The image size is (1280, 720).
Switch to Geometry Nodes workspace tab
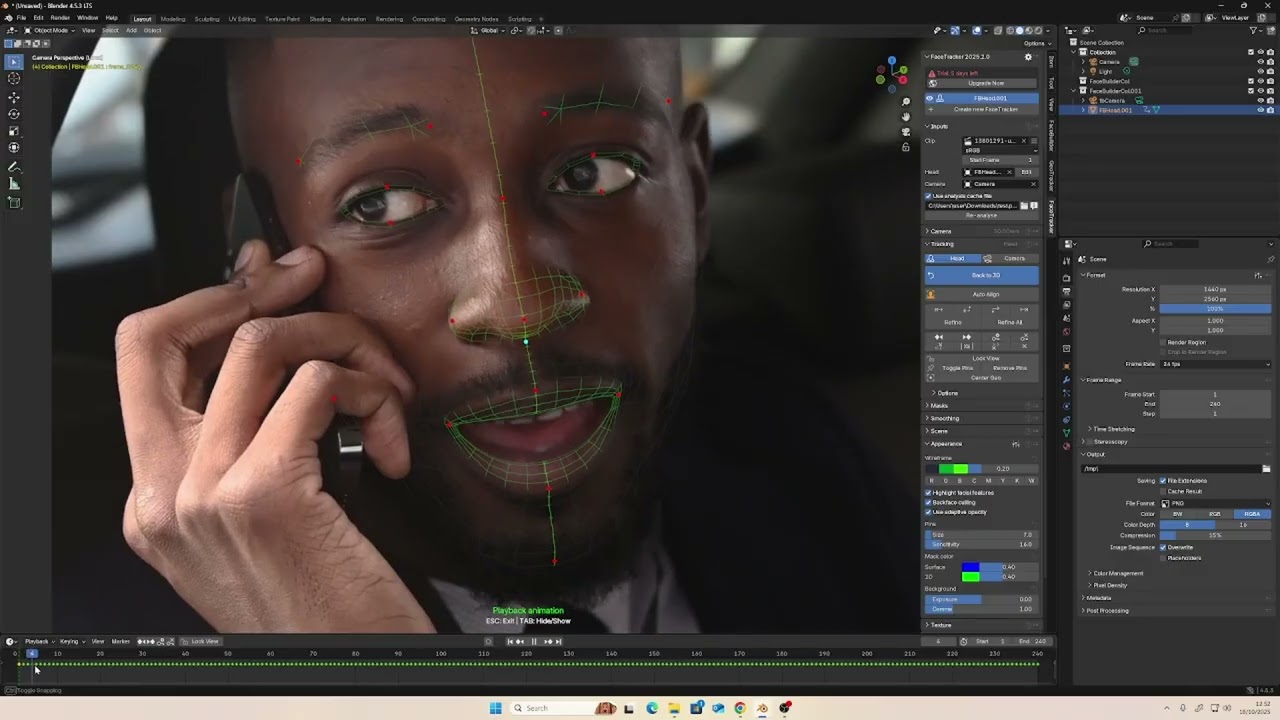tap(476, 18)
